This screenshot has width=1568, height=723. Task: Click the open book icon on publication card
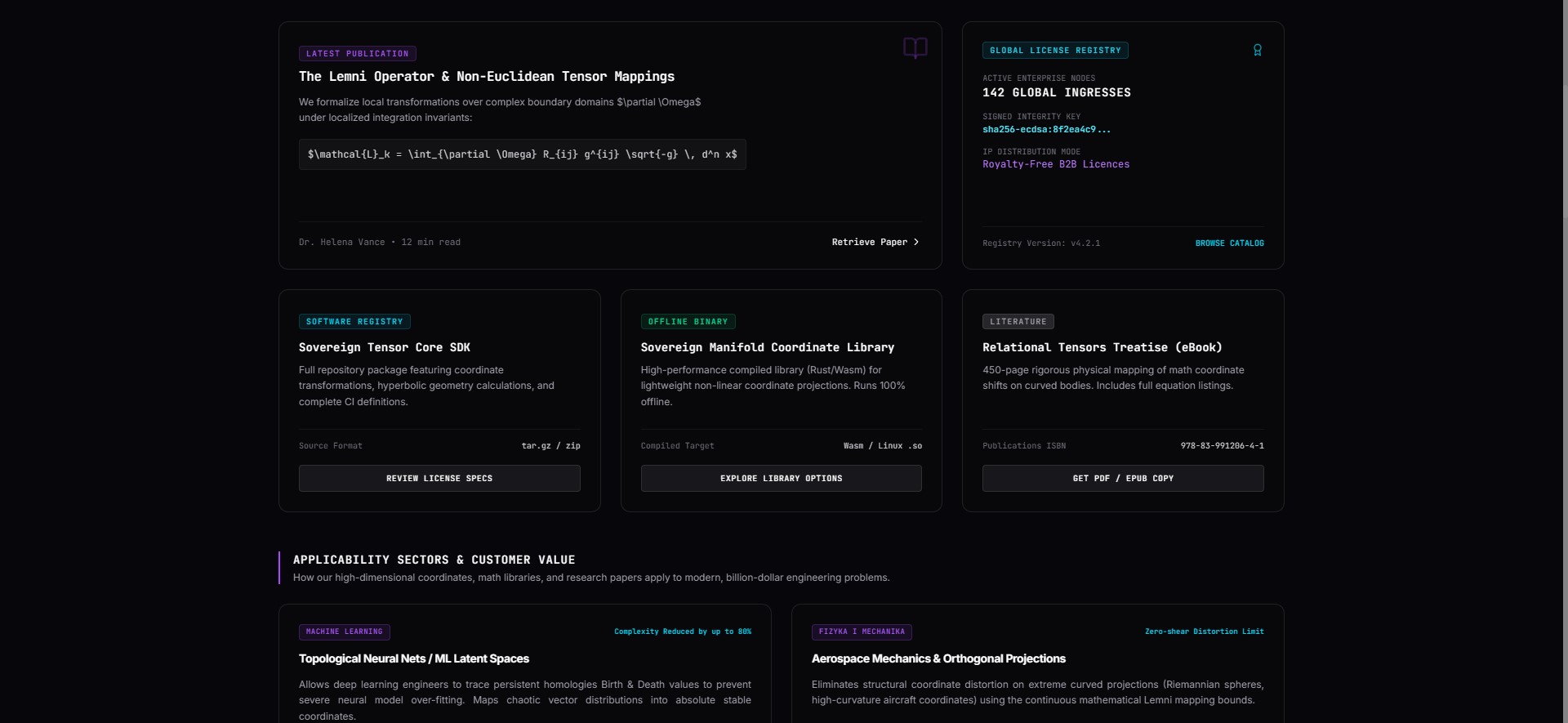coord(915,47)
